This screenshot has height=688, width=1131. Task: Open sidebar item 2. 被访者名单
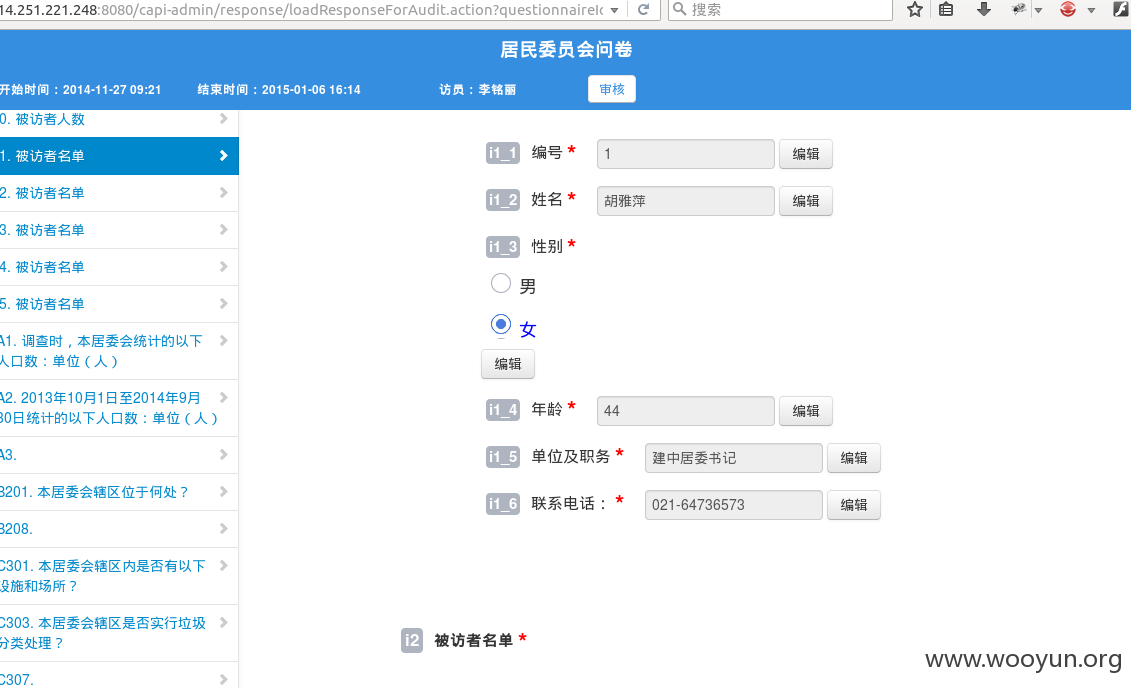point(119,193)
